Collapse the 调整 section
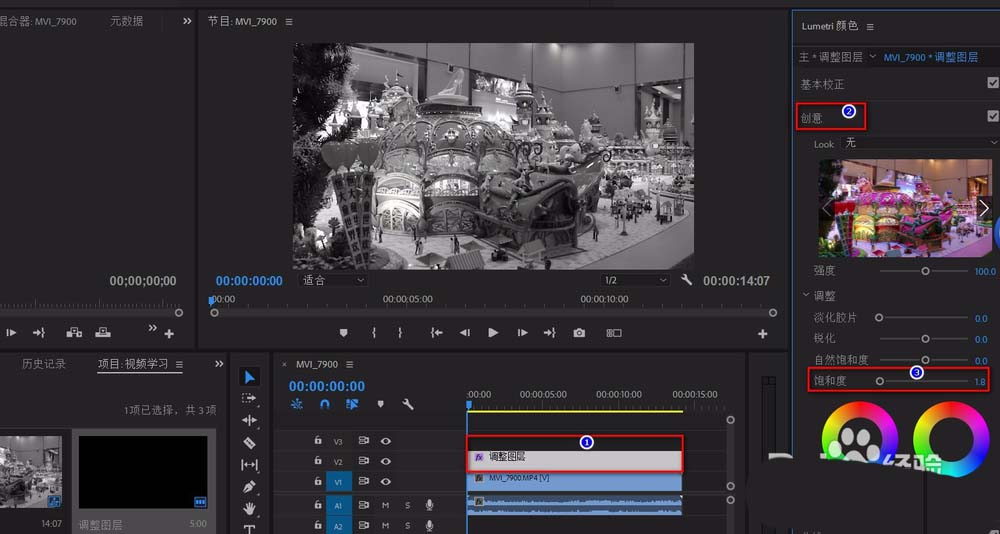The width and height of the screenshot is (1000, 534). [807, 296]
